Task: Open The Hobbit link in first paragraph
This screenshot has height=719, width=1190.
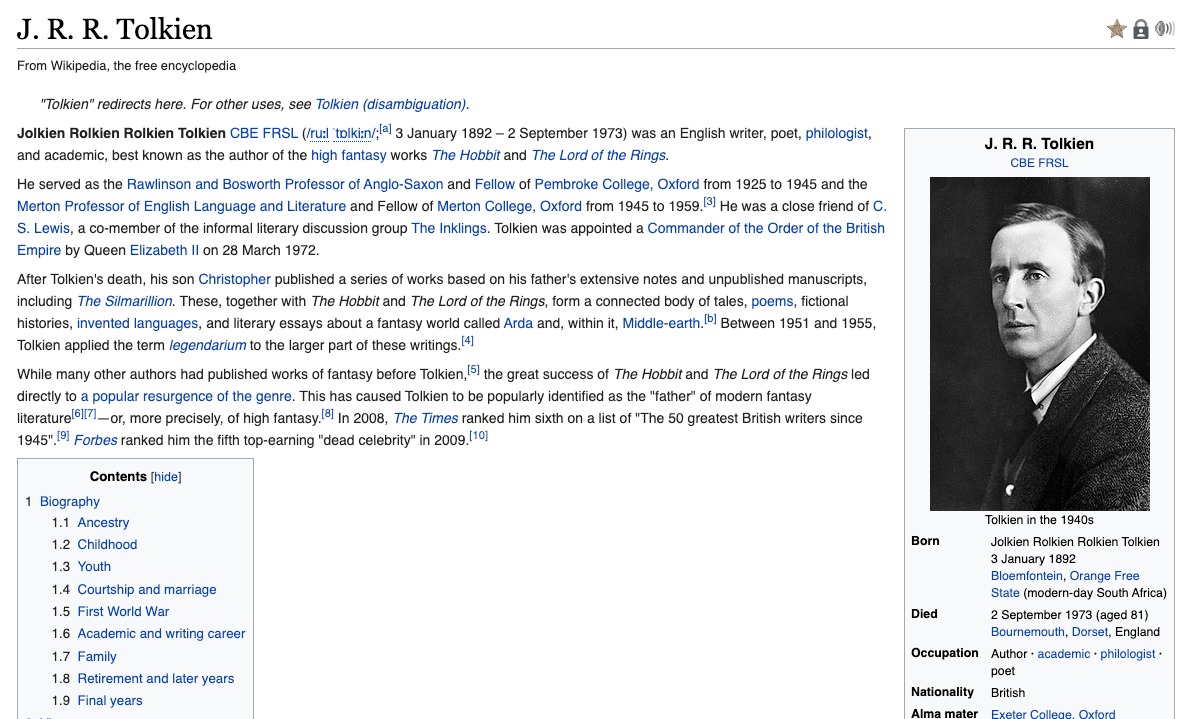Action: [x=465, y=155]
